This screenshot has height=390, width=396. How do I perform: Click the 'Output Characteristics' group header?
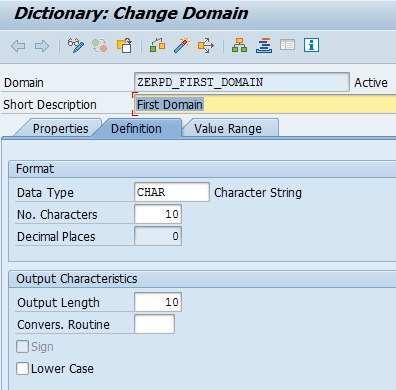coord(77,279)
